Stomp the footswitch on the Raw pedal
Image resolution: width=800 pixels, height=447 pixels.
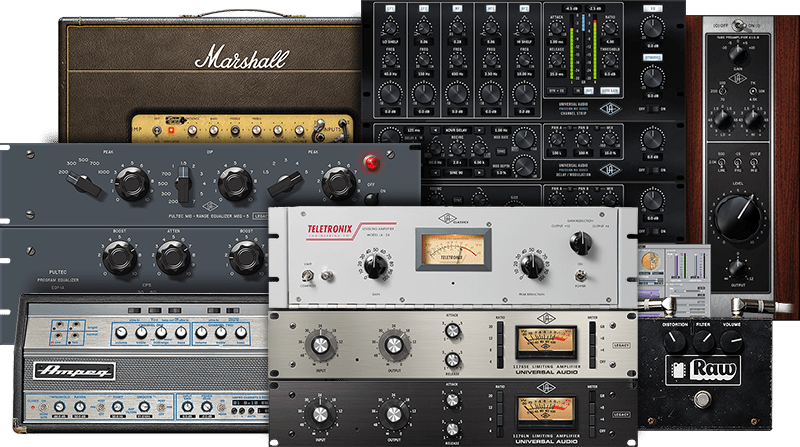(x=703, y=401)
